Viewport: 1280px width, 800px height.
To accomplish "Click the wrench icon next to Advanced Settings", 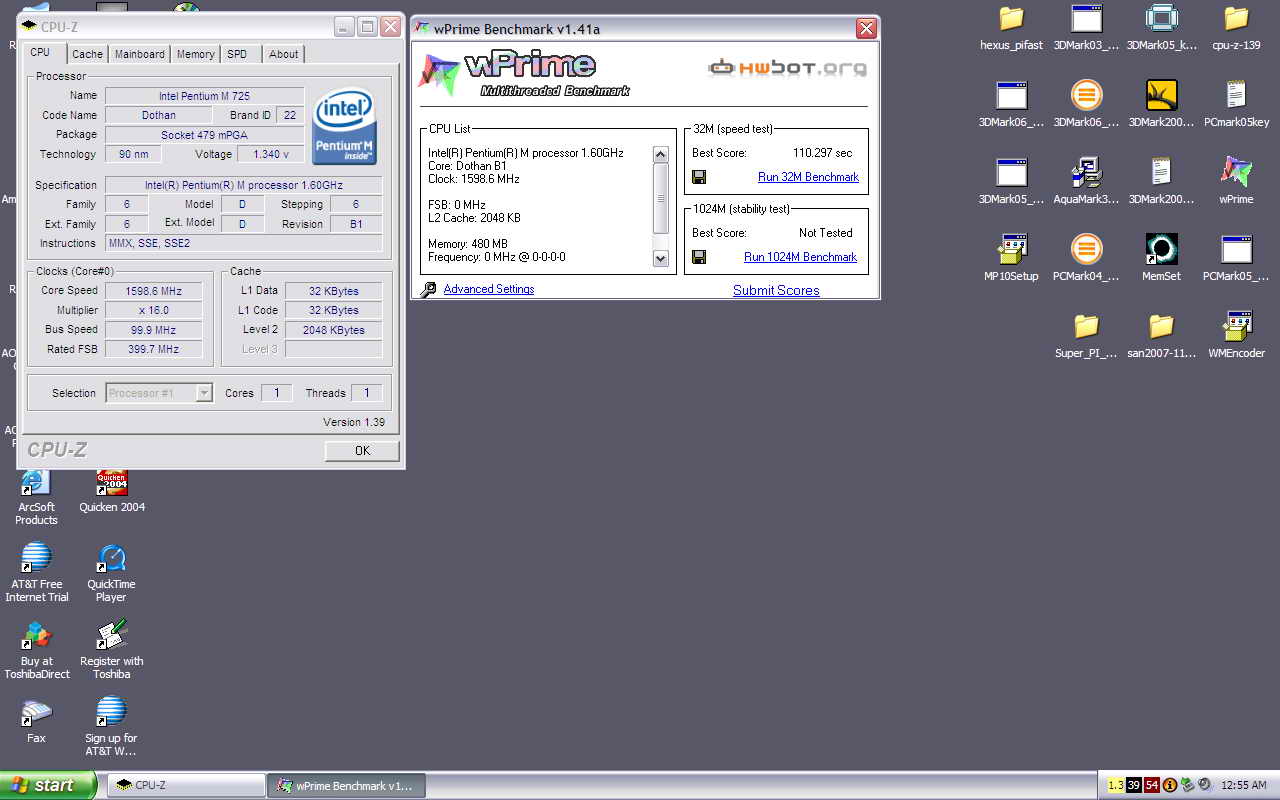I will pos(428,289).
